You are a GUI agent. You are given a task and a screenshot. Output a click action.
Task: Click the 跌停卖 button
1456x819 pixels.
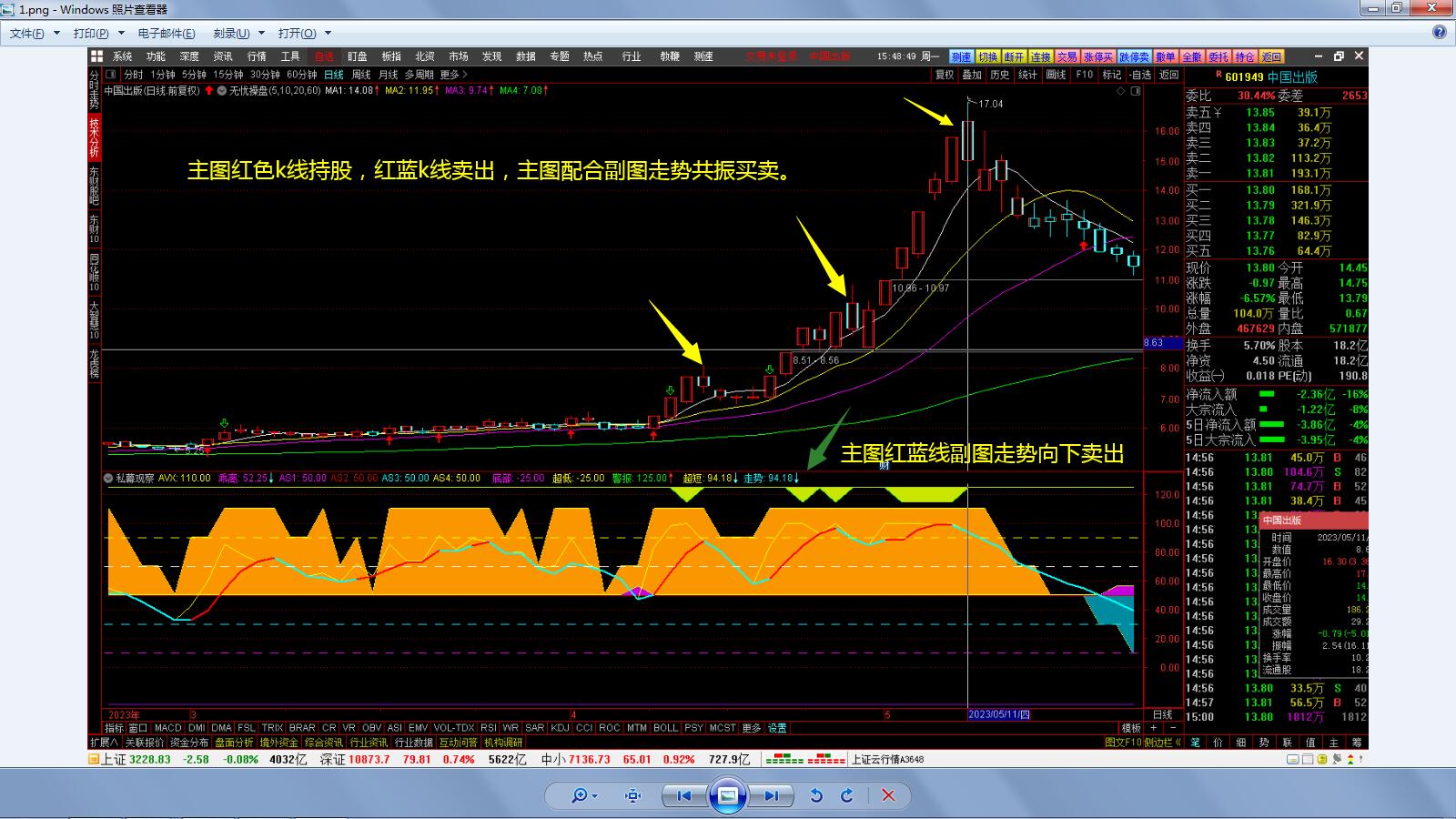click(x=1134, y=56)
